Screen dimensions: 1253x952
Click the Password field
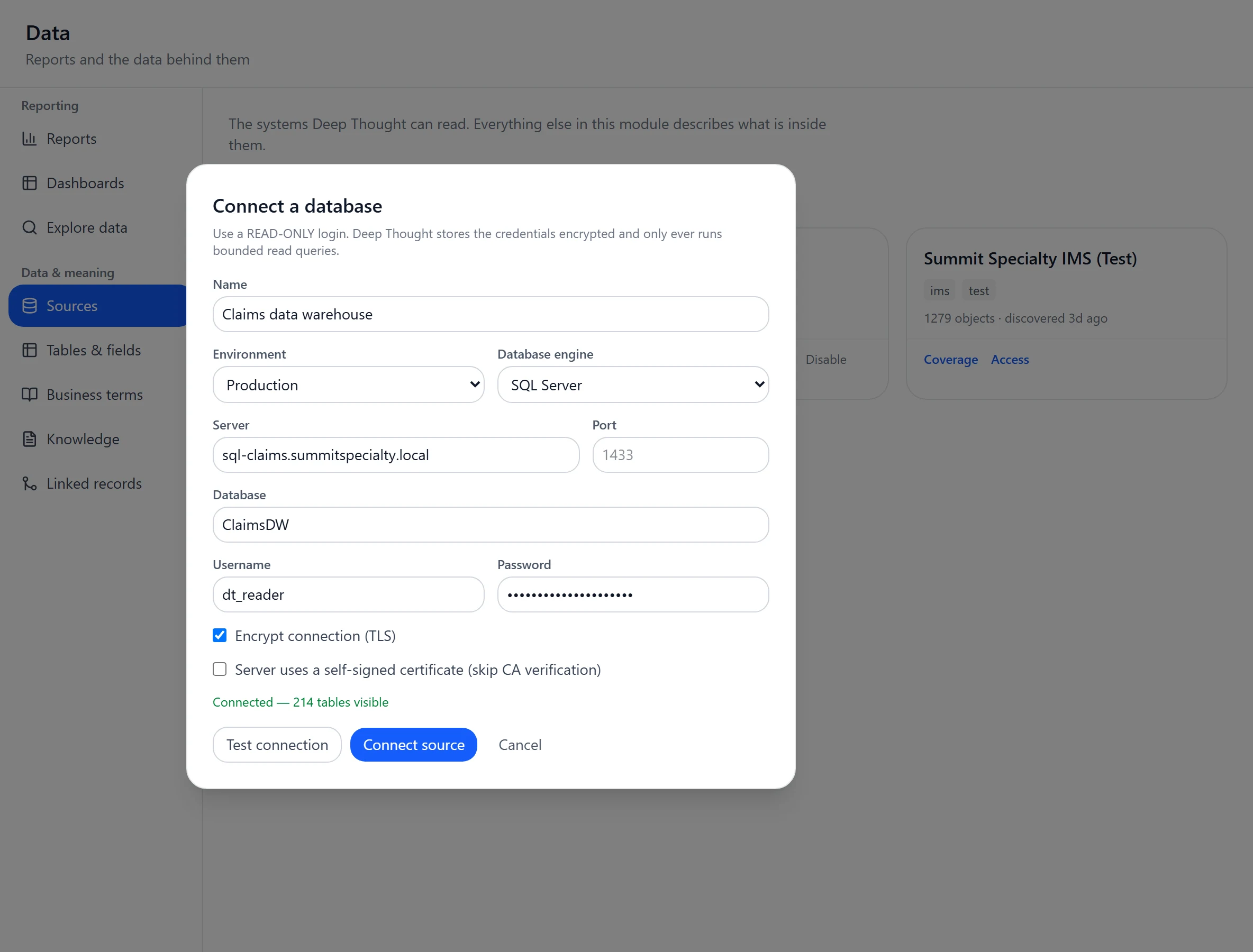point(633,594)
